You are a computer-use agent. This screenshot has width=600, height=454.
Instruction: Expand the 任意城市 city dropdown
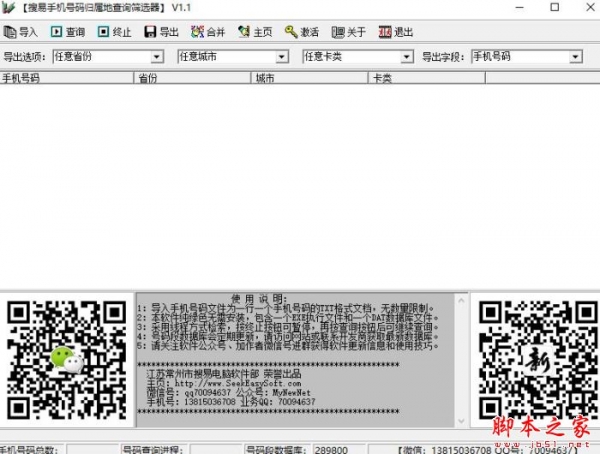click(x=282, y=57)
